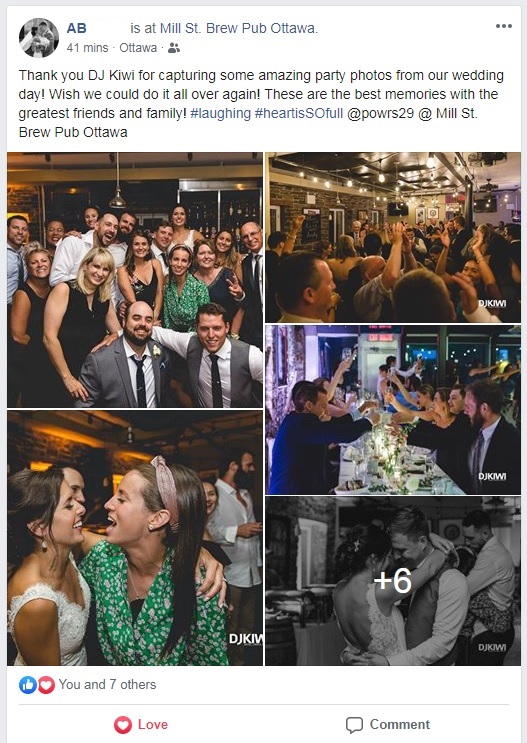Click the Comment button

coord(388,725)
